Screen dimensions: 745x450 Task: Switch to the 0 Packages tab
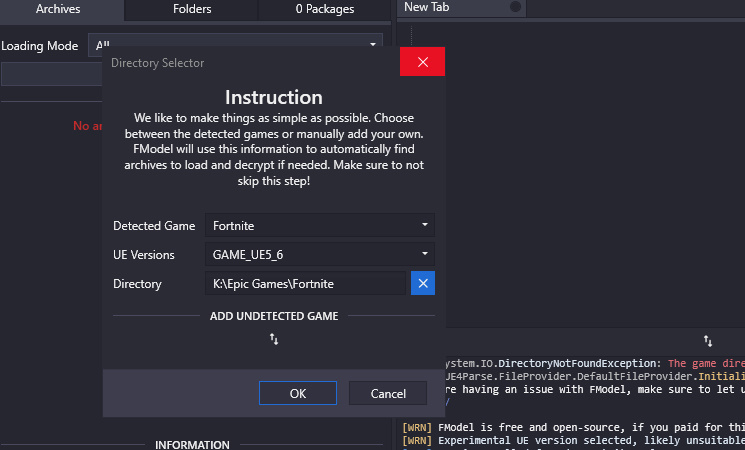pos(325,9)
